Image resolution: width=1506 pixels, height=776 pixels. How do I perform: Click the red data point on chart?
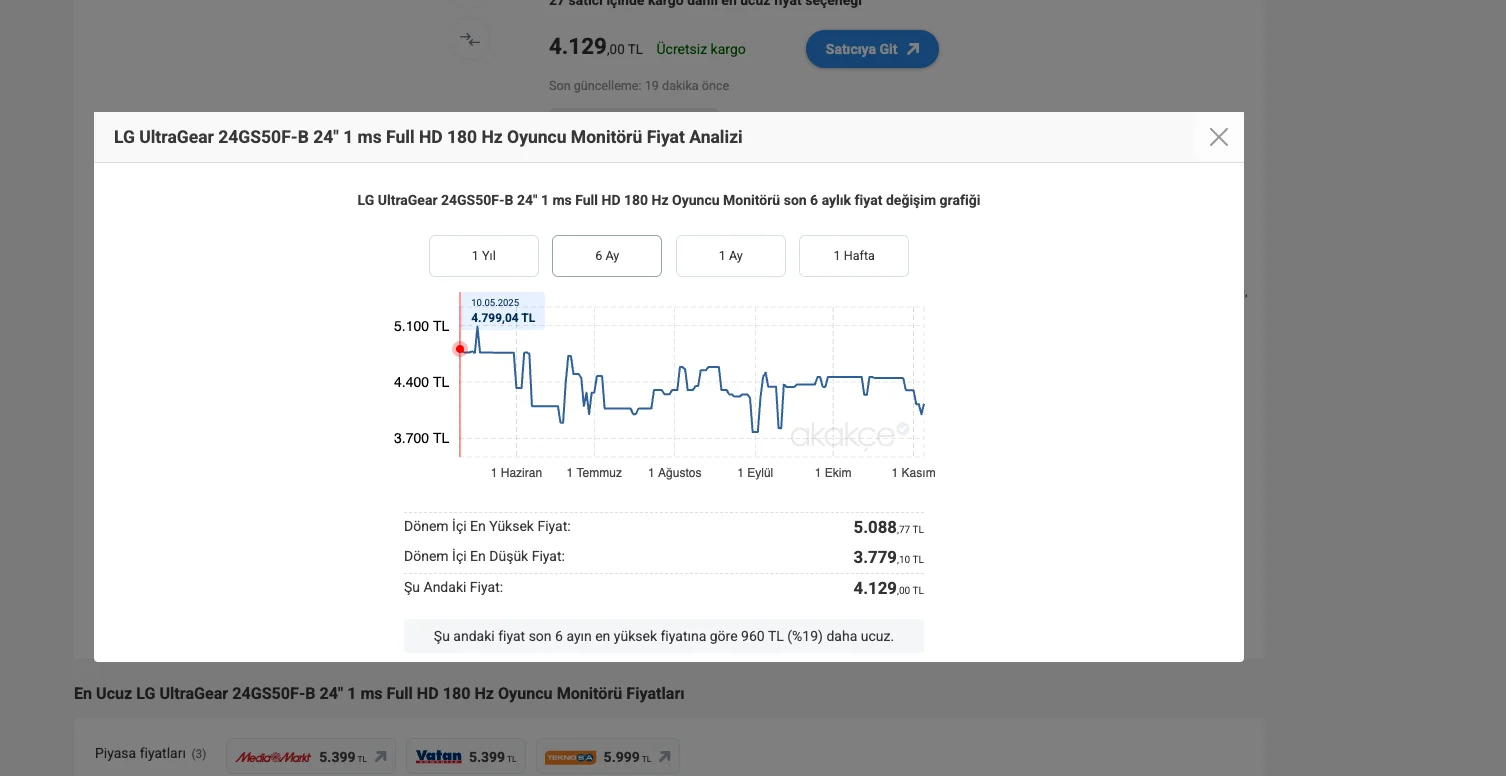[x=460, y=349]
